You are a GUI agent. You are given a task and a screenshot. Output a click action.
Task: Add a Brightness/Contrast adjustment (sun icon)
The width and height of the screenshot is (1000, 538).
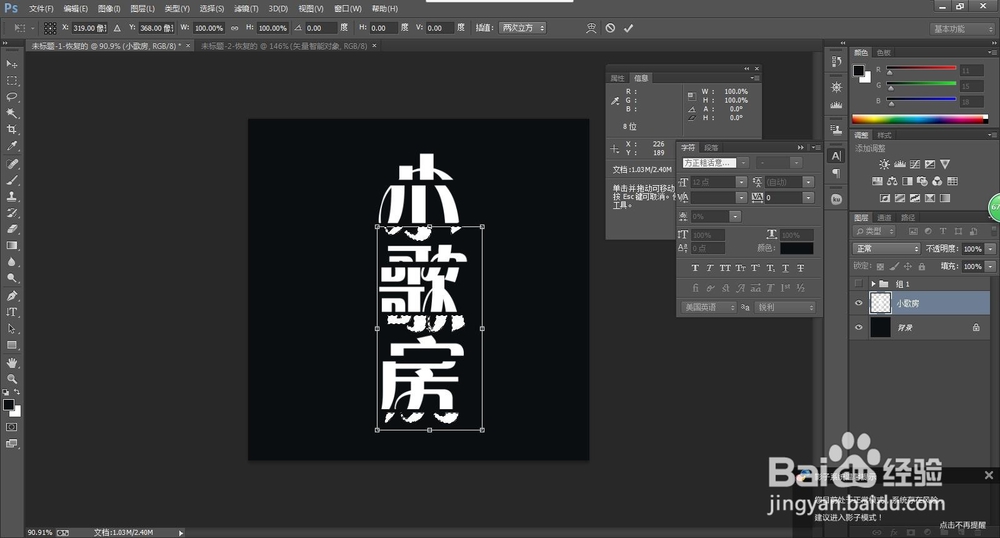[x=884, y=164]
